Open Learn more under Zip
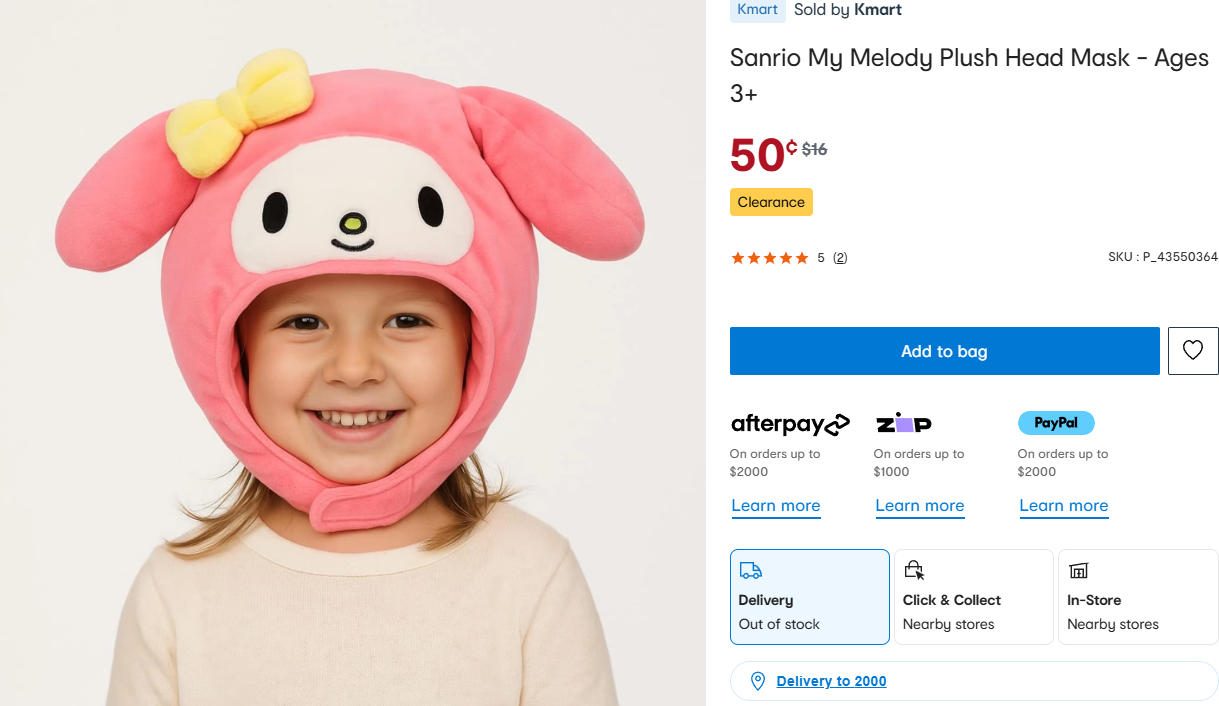This screenshot has height=706, width=1219. click(x=919, y=506)
